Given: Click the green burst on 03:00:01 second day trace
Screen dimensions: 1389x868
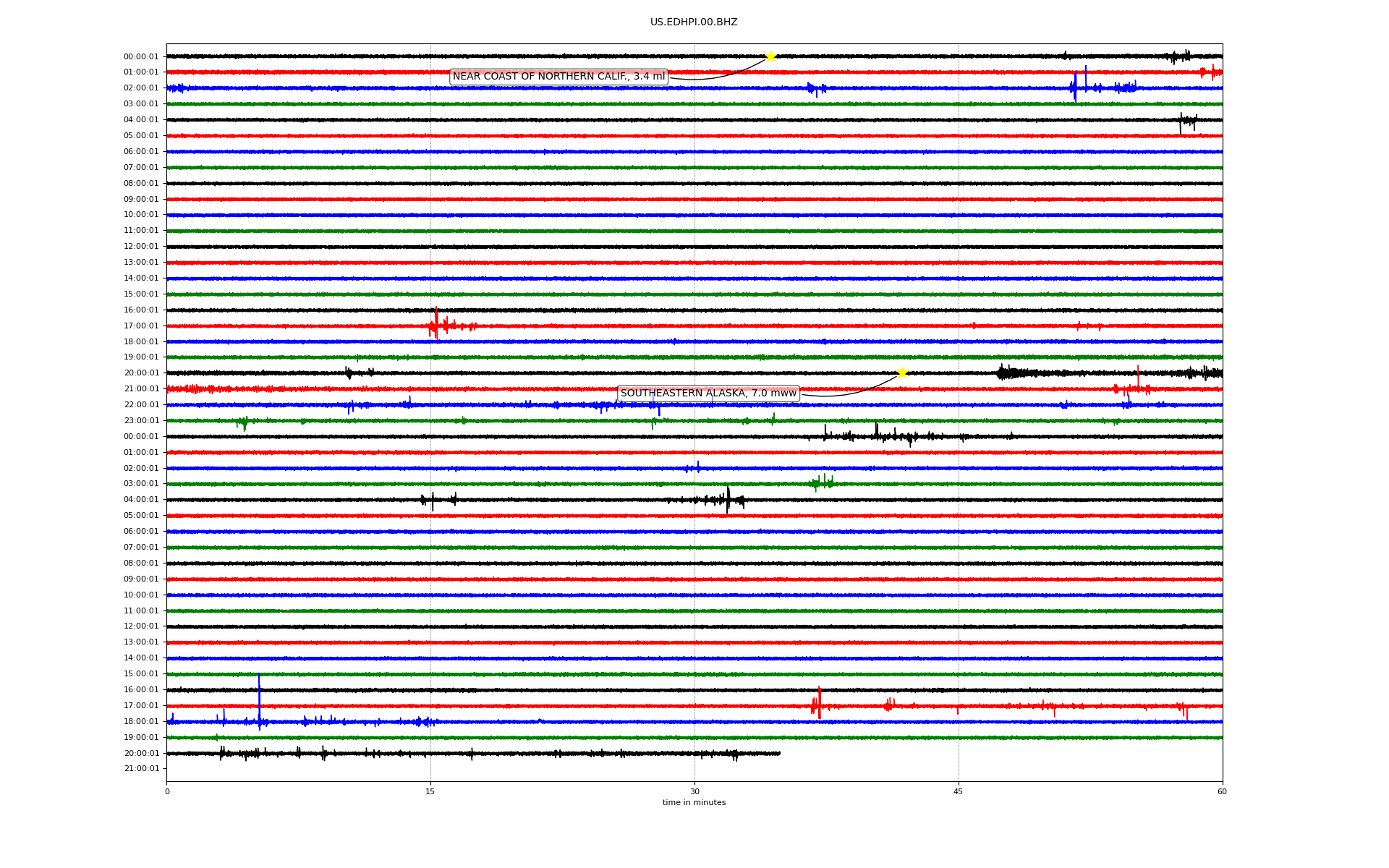Looking at the screenshot, I should [823, 482].
